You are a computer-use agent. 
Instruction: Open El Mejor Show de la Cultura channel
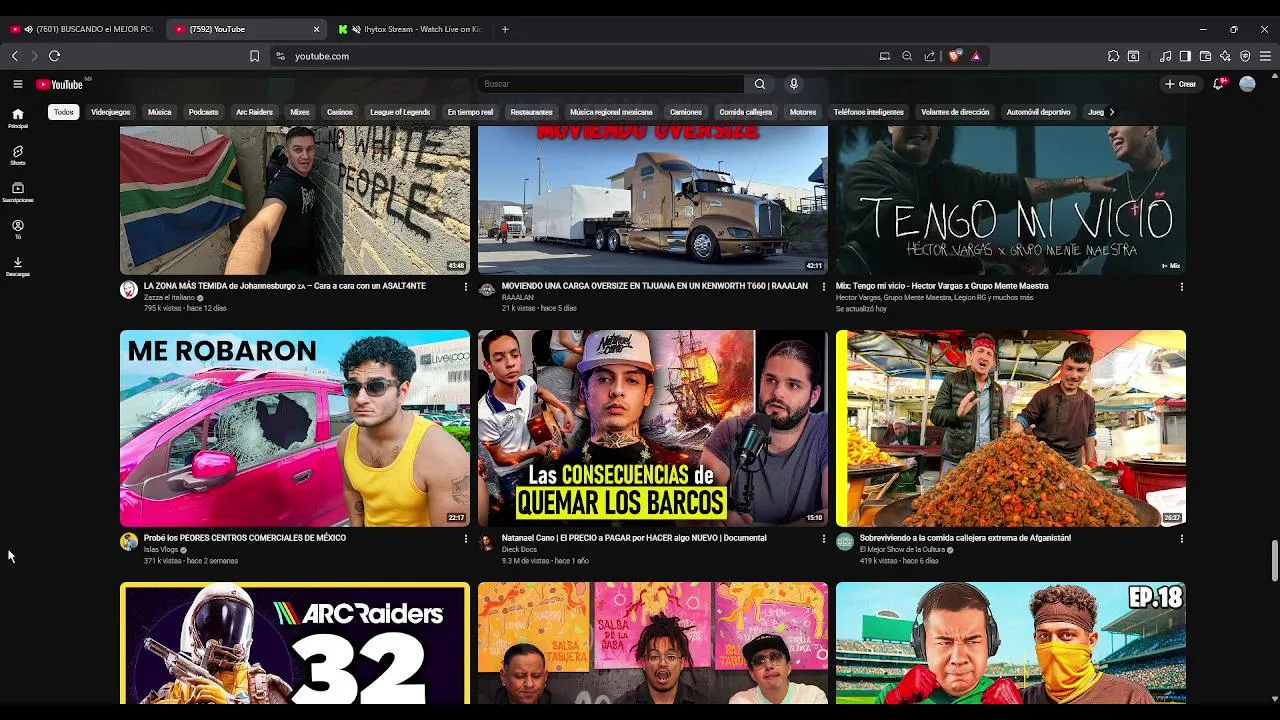click(x=903, y=550)
